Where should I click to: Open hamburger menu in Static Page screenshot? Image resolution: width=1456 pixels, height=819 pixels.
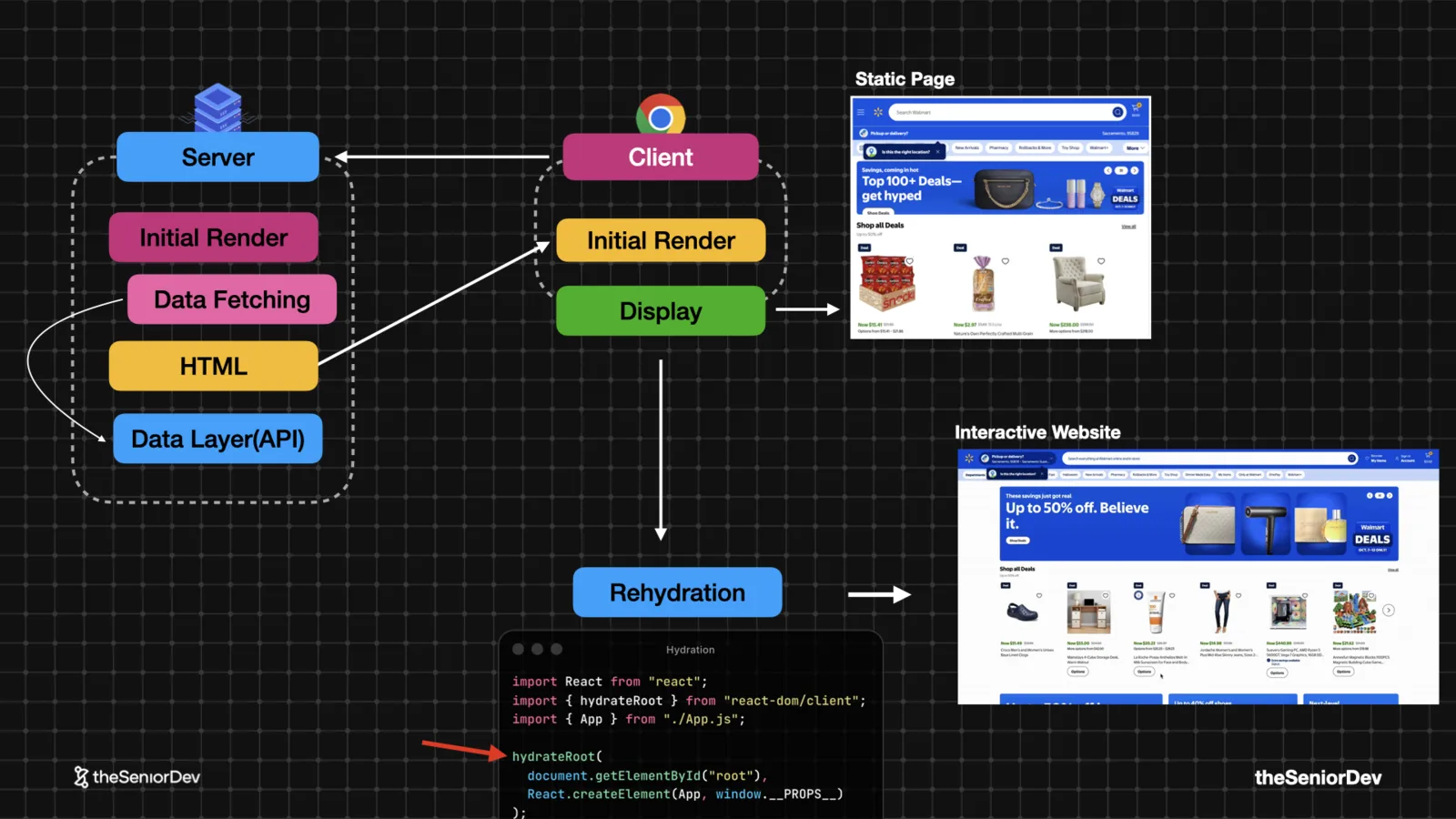tap(861, 112)
